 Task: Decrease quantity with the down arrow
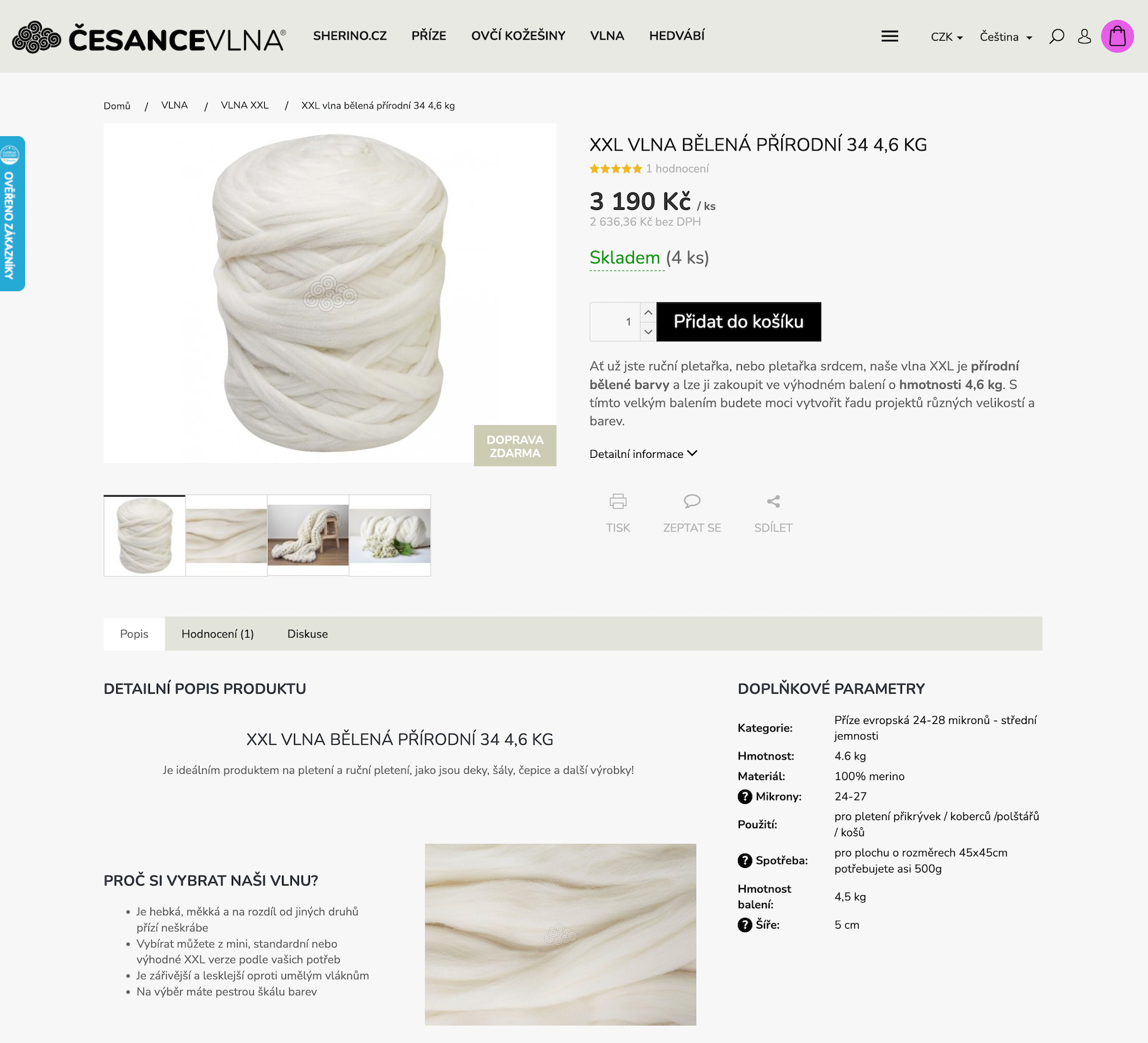[x=648, y=331]
